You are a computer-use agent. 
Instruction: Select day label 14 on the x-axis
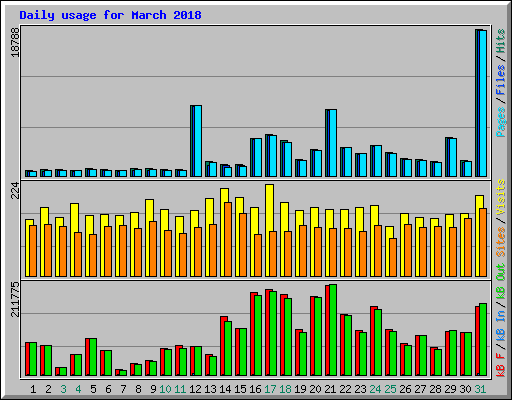(x=225, y=389)
